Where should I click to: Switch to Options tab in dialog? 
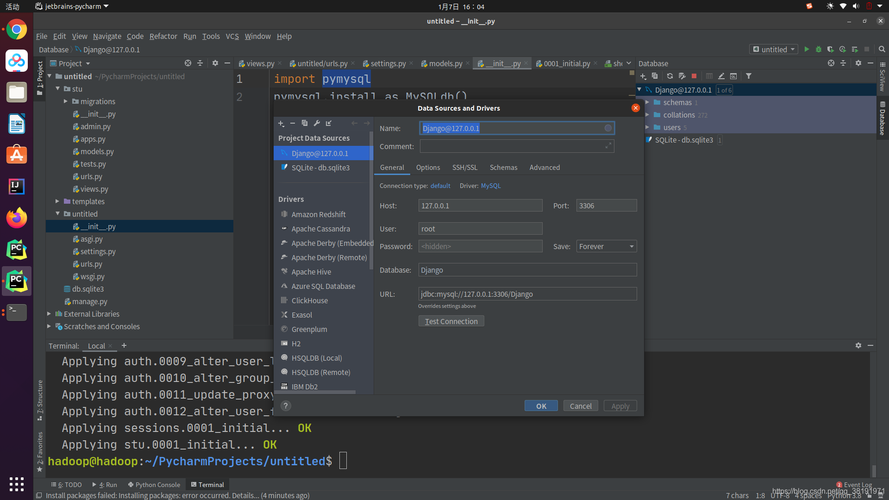[x=427, y=167]
